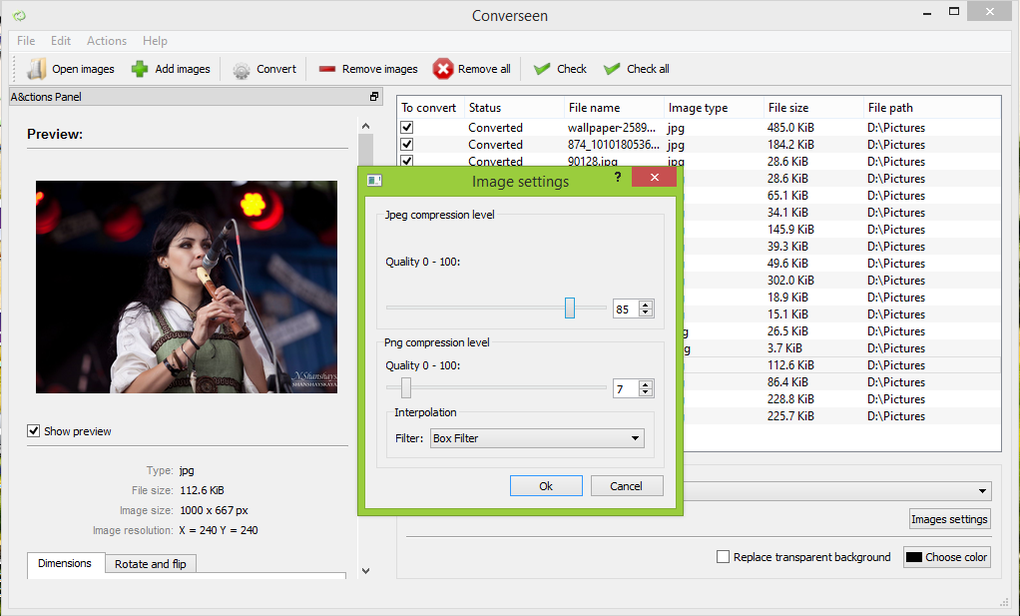
Task: Open the Help menu
Action: point(155,41)
